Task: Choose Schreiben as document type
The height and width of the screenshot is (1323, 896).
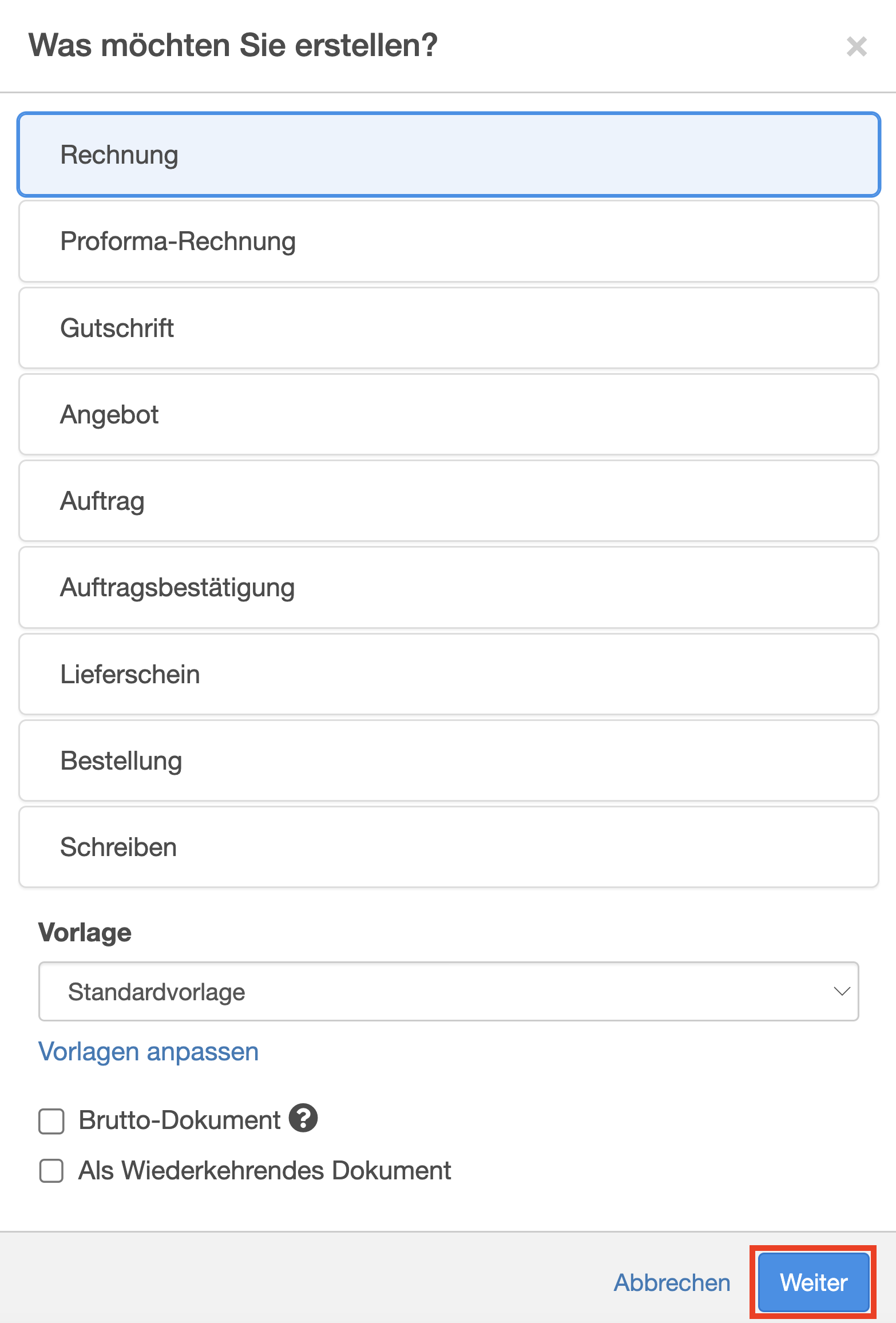Action: coord(448,847)
